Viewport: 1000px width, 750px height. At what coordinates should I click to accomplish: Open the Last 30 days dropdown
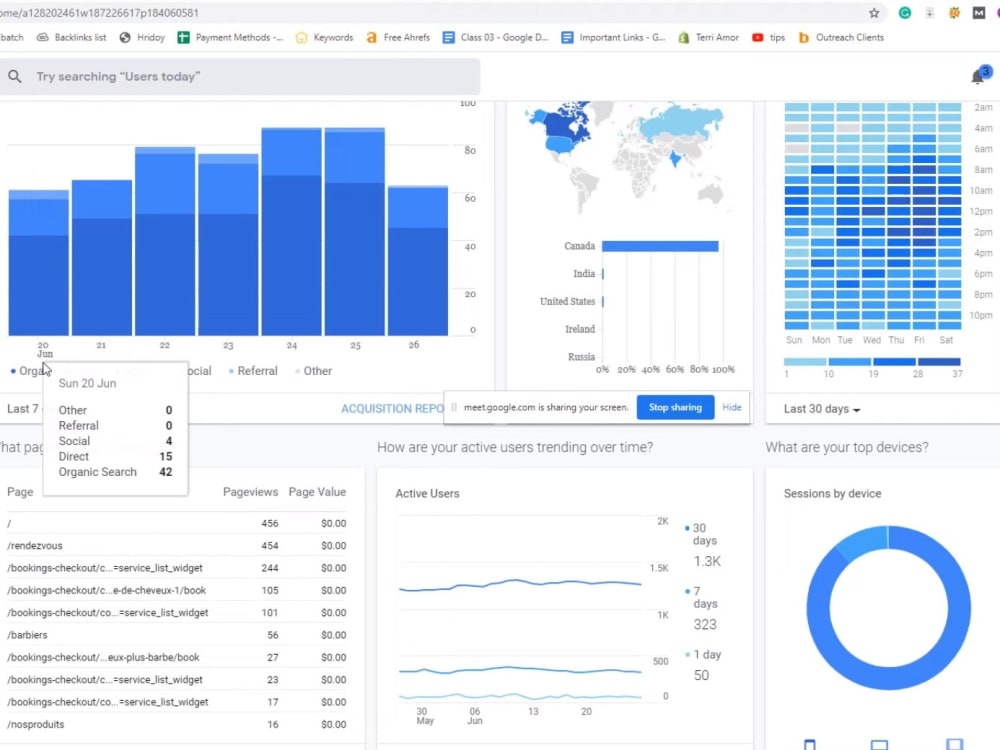click(822, 409)
